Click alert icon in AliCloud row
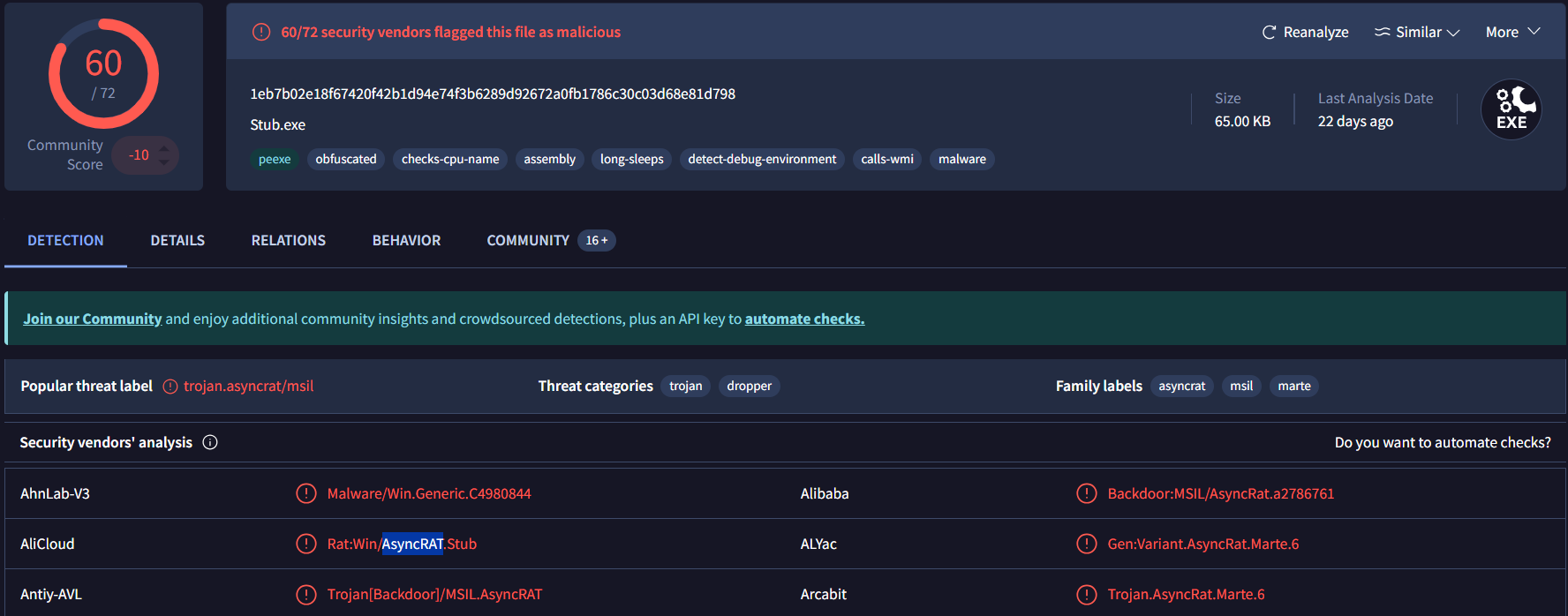1568x616 pixels. point(306,544)
